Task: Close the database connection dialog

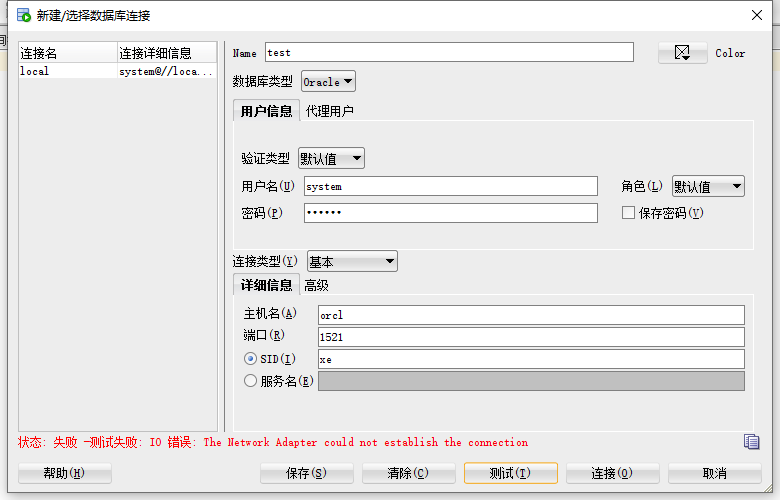Action: (x=757, y=15)
